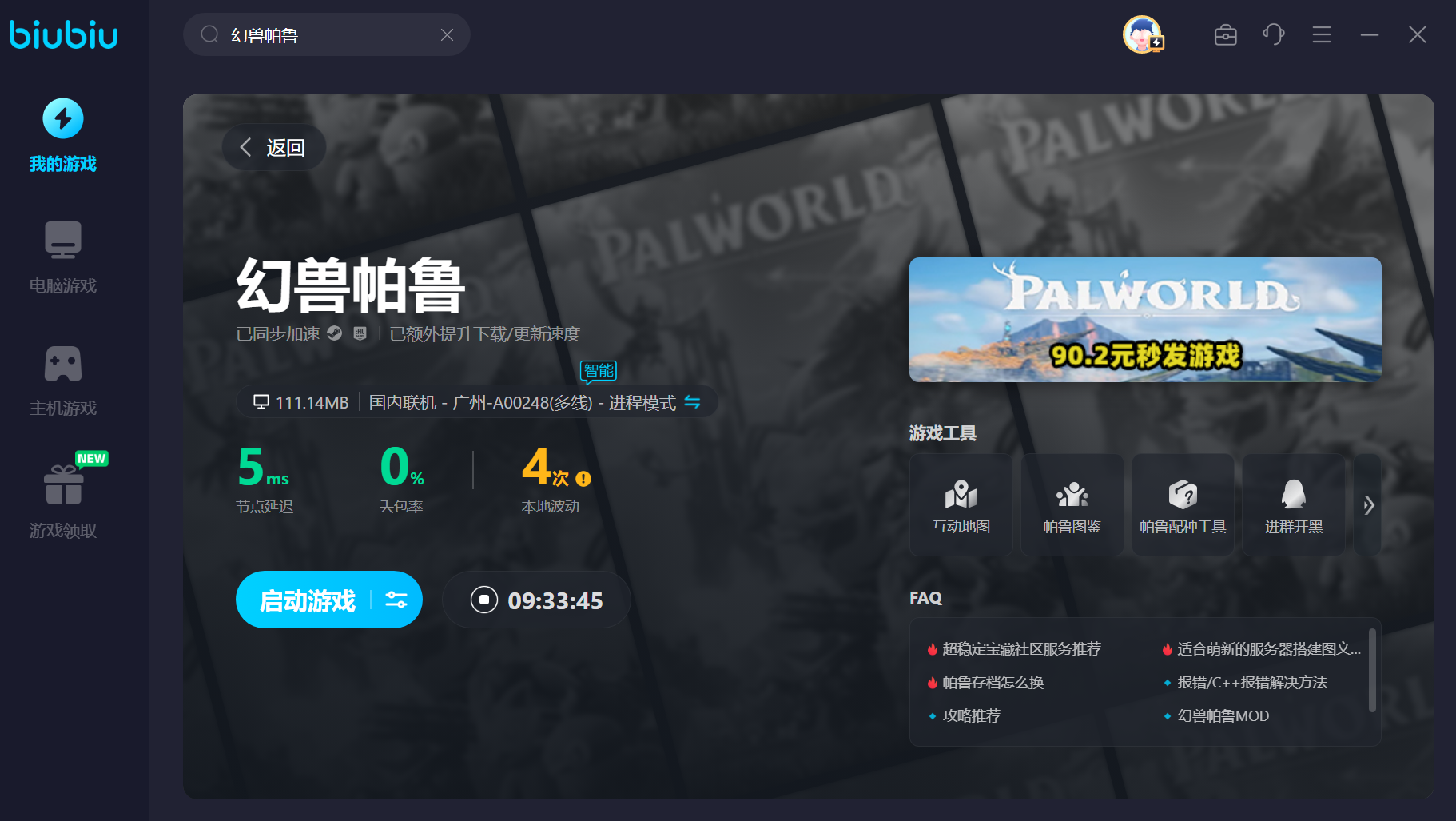This screenshot has height=821, width=1456.
Task: Stop acceleration with the timer stop button
Action: 484,600
